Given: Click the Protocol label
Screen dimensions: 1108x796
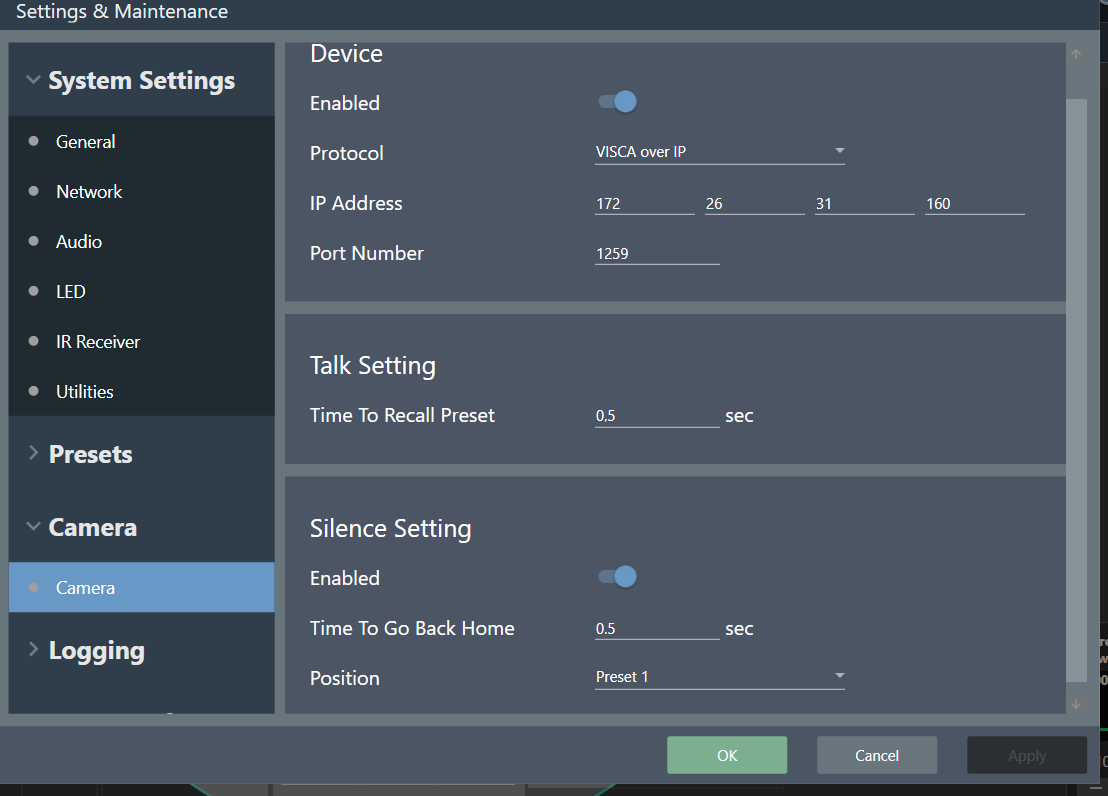Looking at the screenshot, I should click(346, 153).
